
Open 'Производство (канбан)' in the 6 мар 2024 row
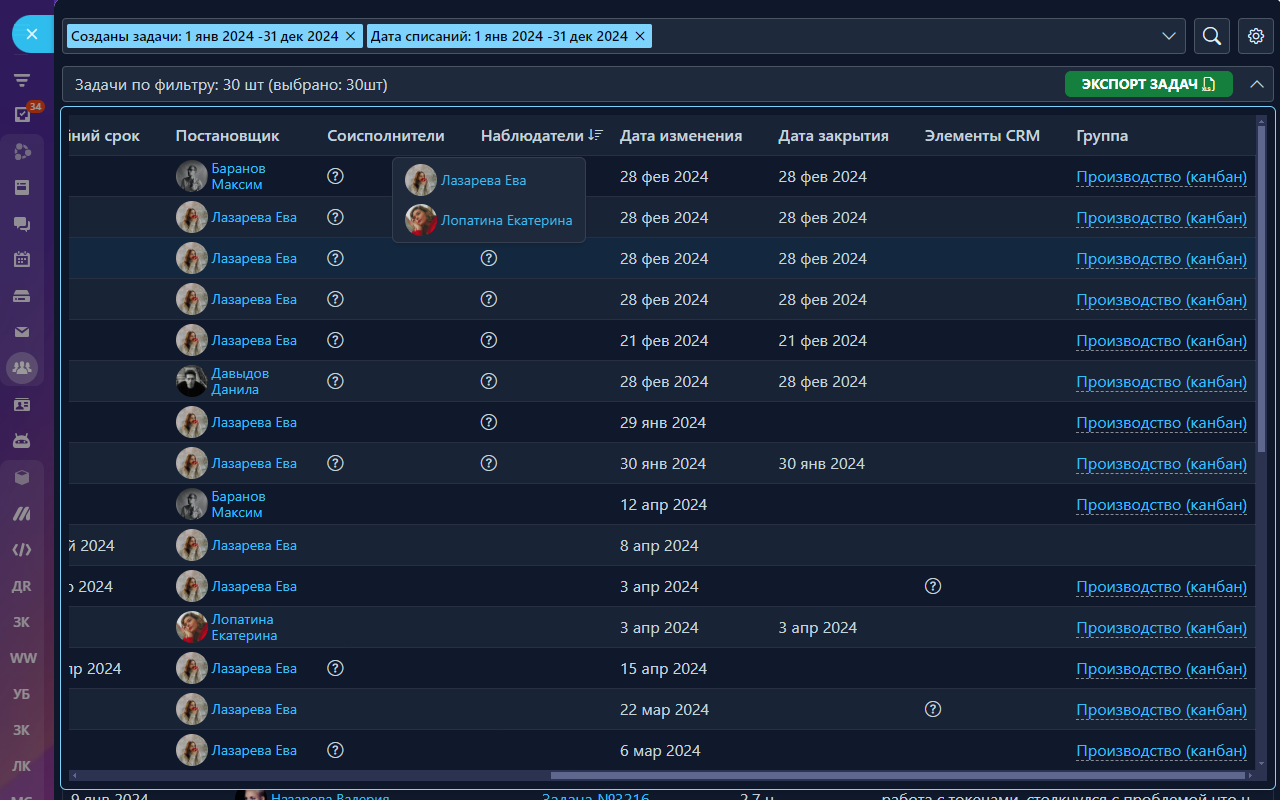pyautogui.click(x=1161, y=751)
